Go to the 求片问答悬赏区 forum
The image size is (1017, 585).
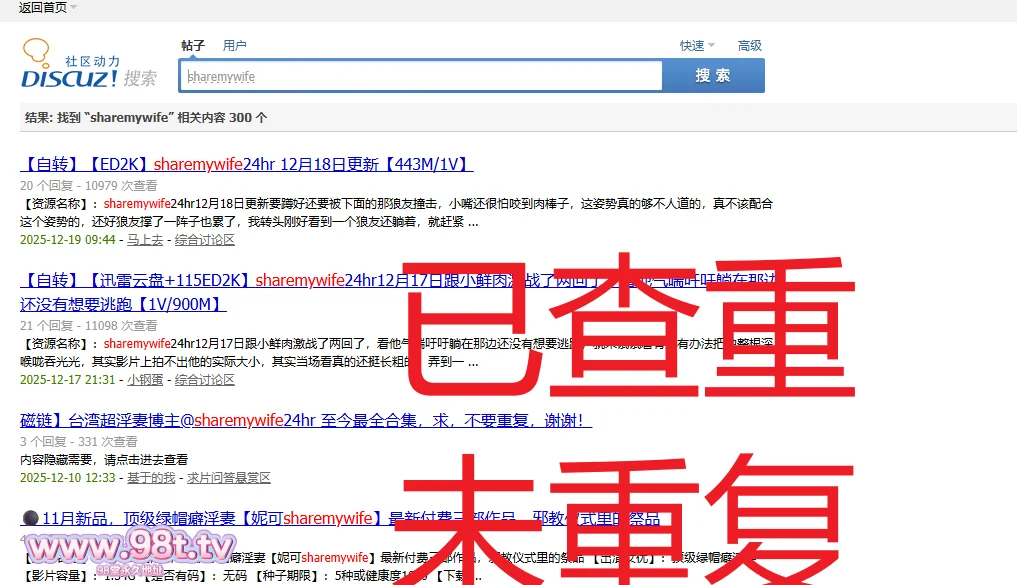pyautogui.click(x=229, y=478)
